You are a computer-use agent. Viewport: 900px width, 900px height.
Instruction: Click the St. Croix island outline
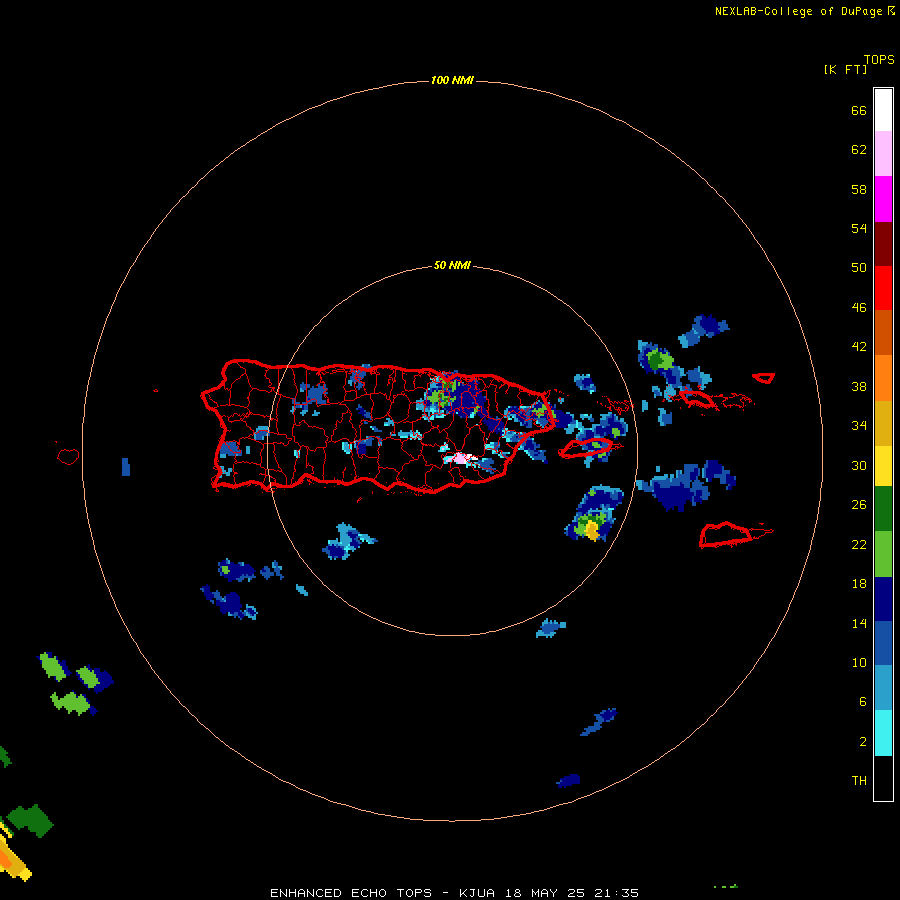727,536
